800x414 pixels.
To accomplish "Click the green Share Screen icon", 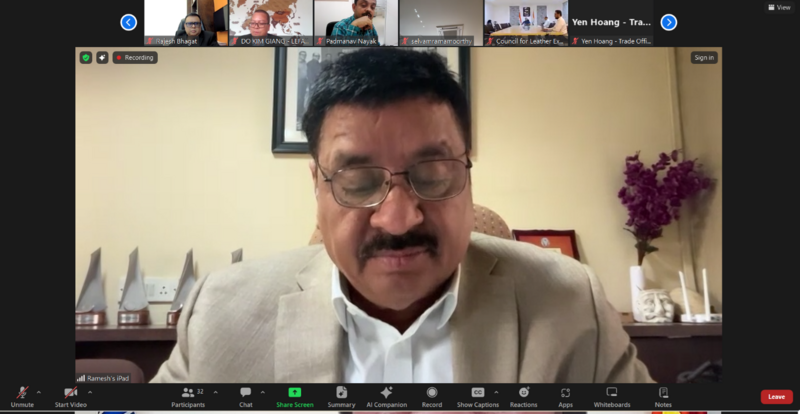I will click(x=294, y=396).
